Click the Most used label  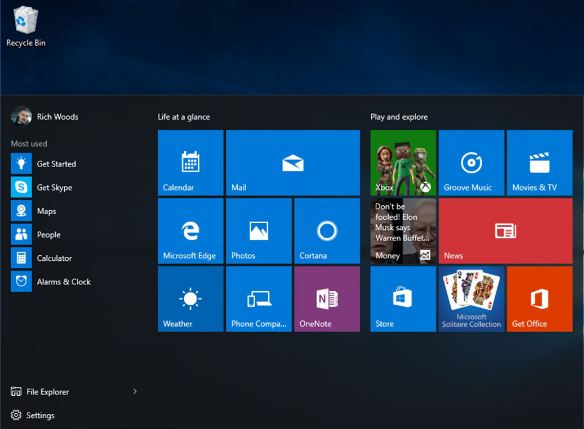coord(29,143)
